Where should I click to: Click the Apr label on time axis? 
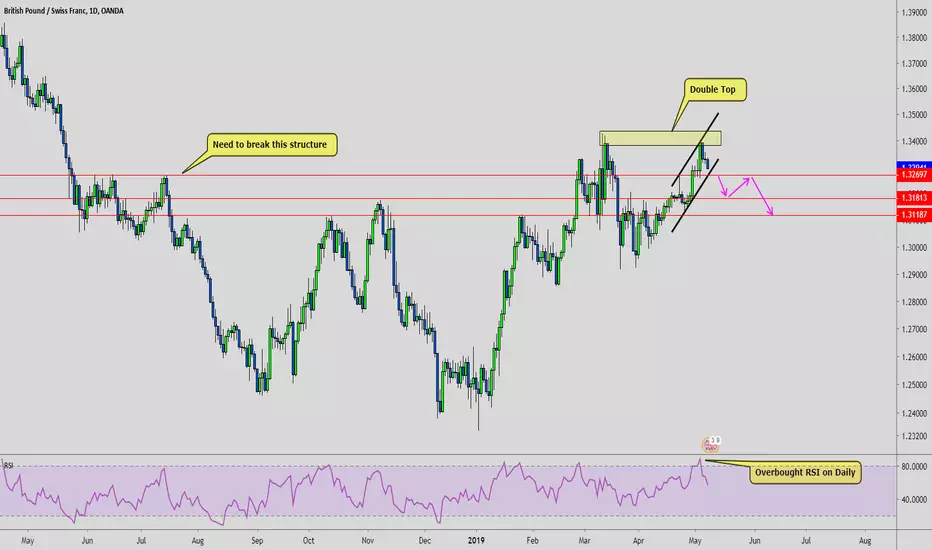638,540
